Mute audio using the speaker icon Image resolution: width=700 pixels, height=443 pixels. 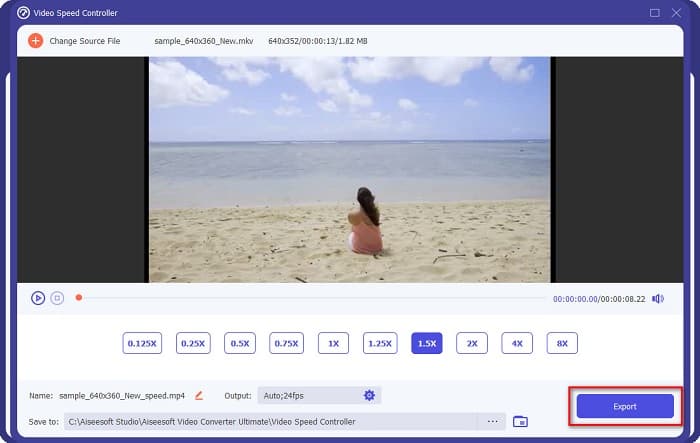click(x=656, y=298)
